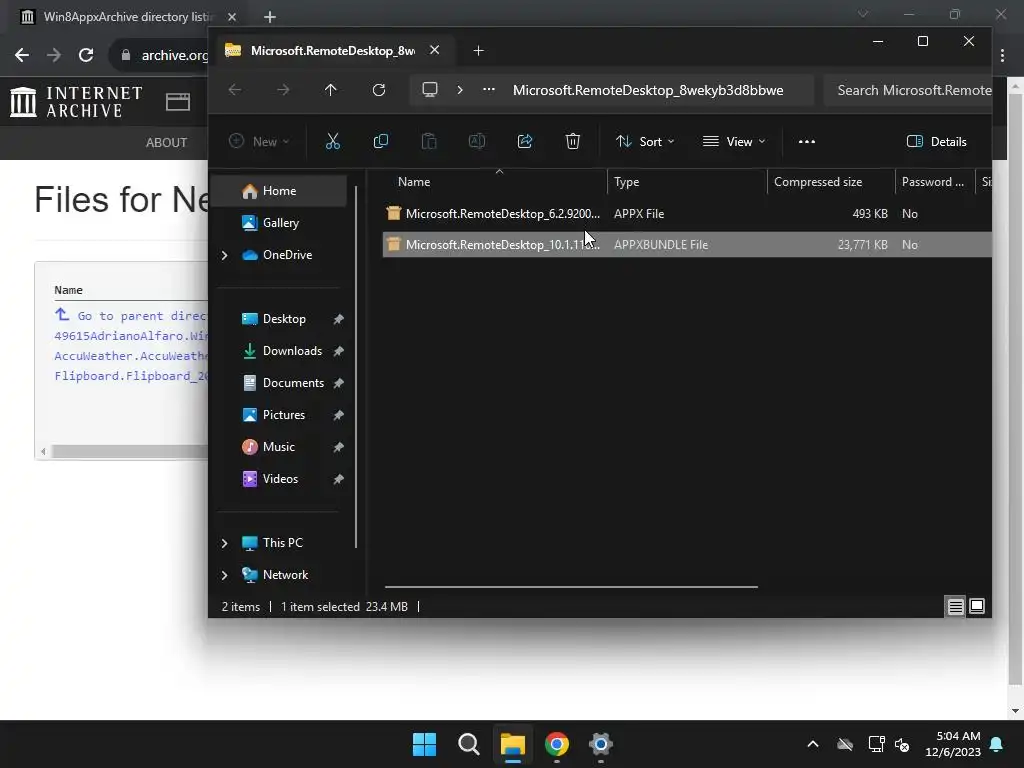Click the Rename icon in Explorer toolbar
Image resolution: width=1024 pixels, height=768 pixels.
click(477, 141)
